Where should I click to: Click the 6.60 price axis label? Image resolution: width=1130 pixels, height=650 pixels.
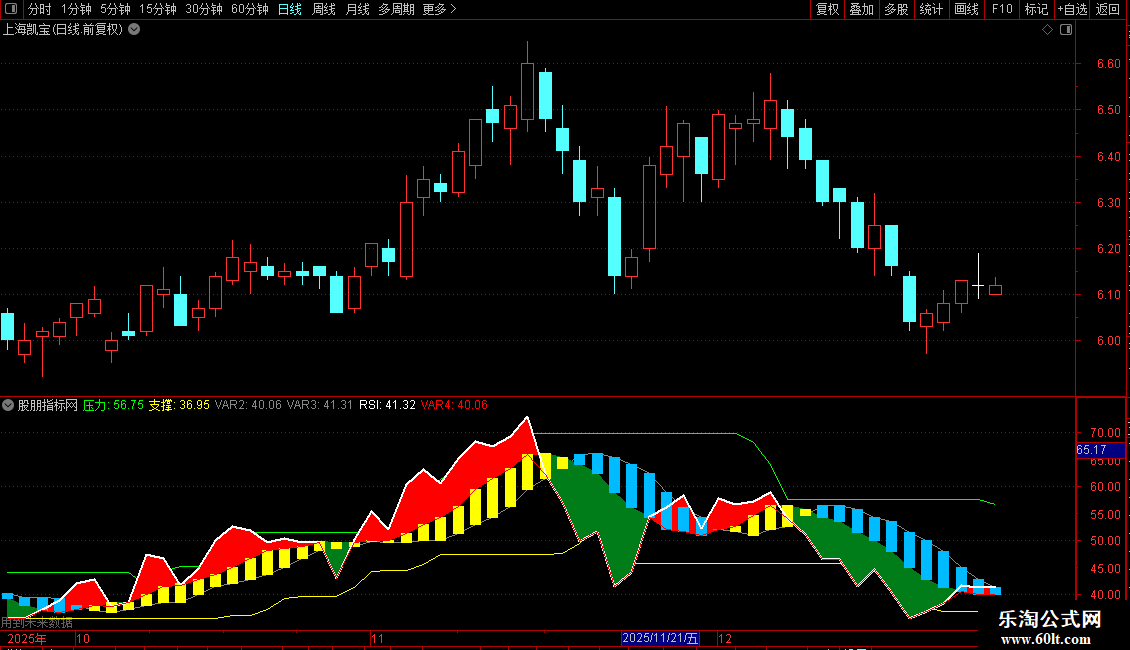[x=1108, y=63]
